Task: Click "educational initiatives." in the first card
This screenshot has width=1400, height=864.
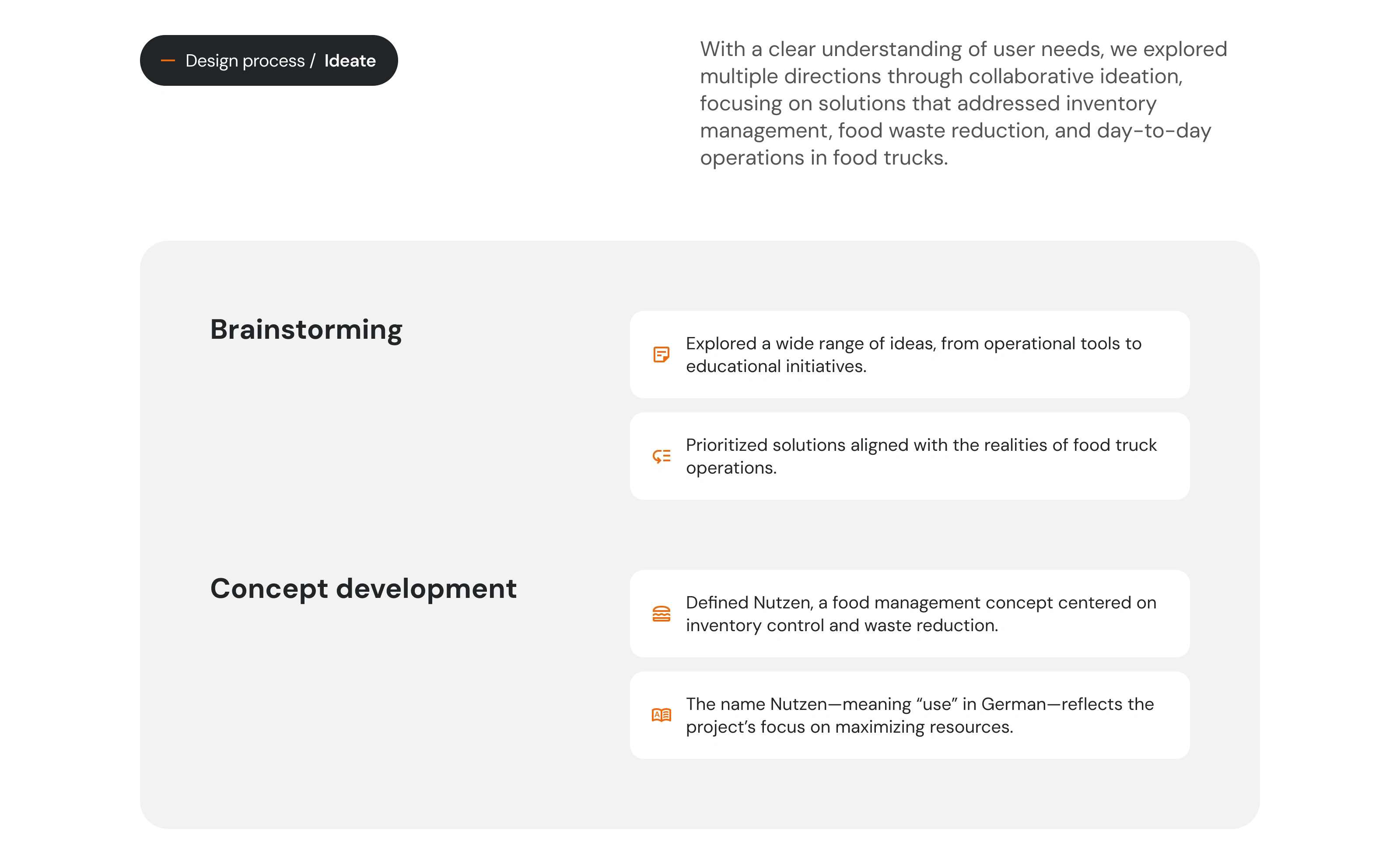Action: [x=776, y=366]
